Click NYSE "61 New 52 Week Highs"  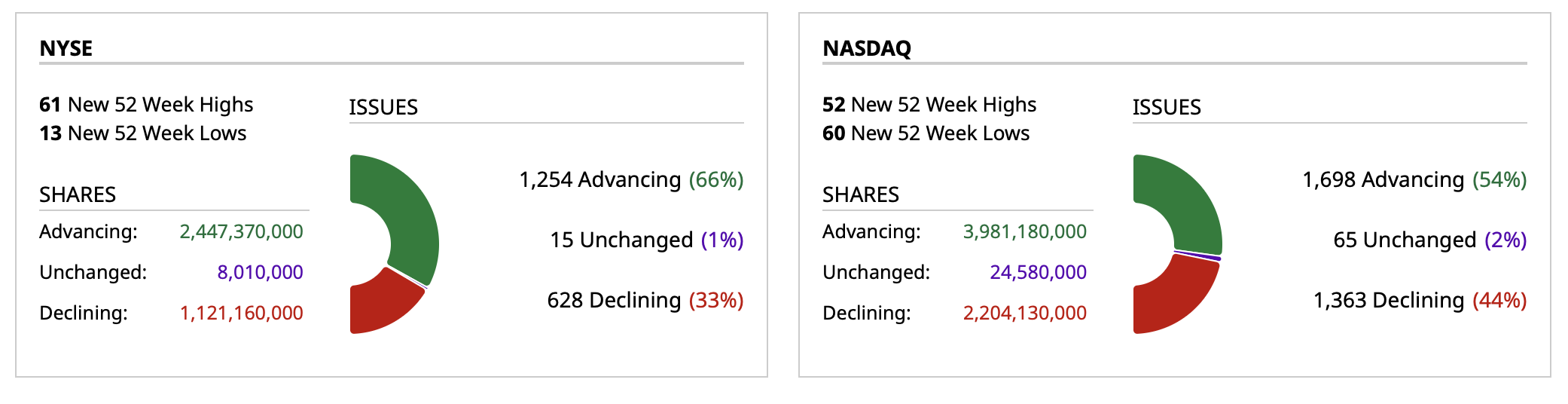(x=146, y=104)
